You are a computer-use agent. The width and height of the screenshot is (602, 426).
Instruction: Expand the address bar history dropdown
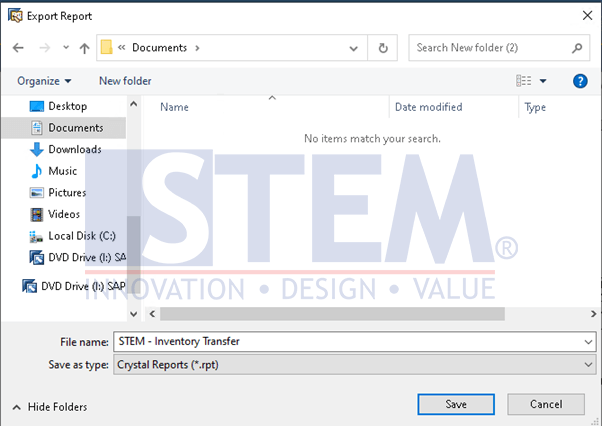(x=353, y=48)
